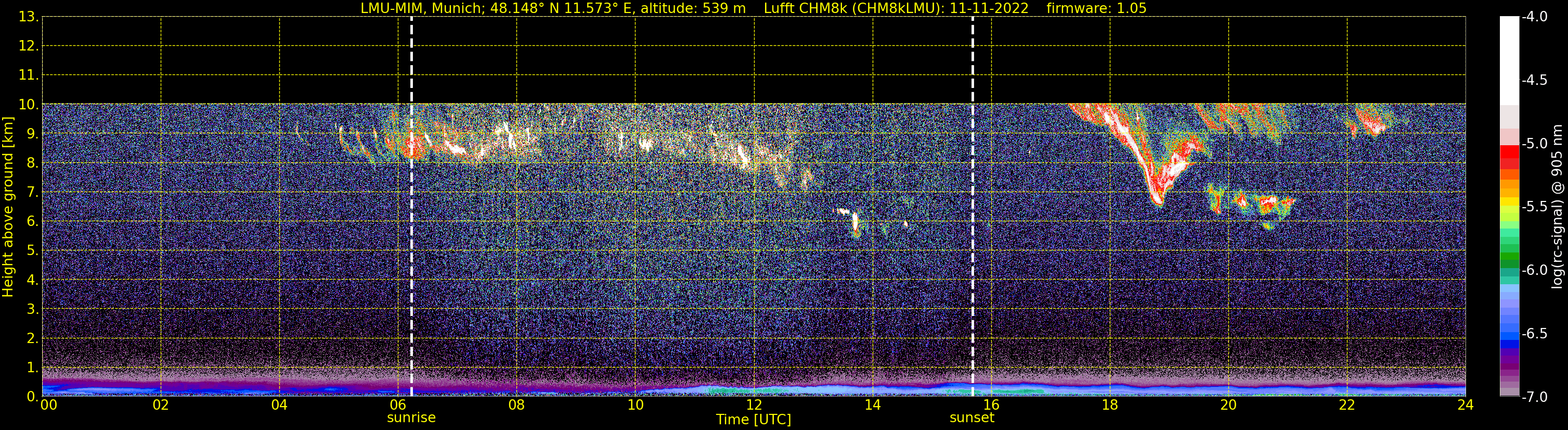This screenshot has height=430, width=1568.
Task: Click the colorbar value '-5.0'
Action: (x=1534, y=144)
